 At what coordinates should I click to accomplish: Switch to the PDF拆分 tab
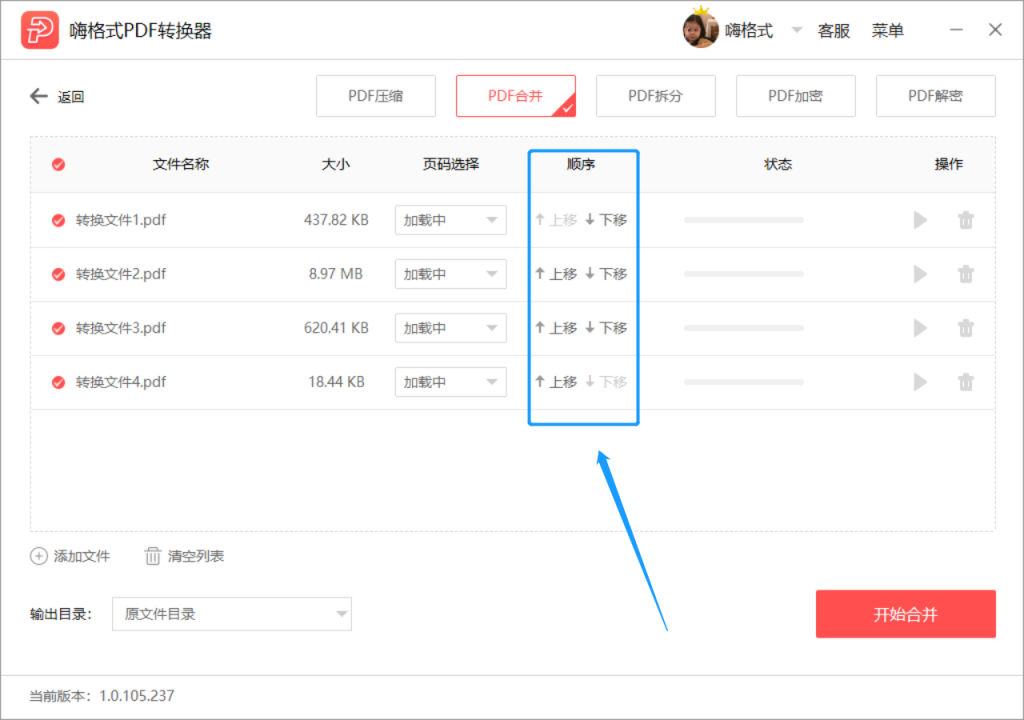[x=656, y=96]
